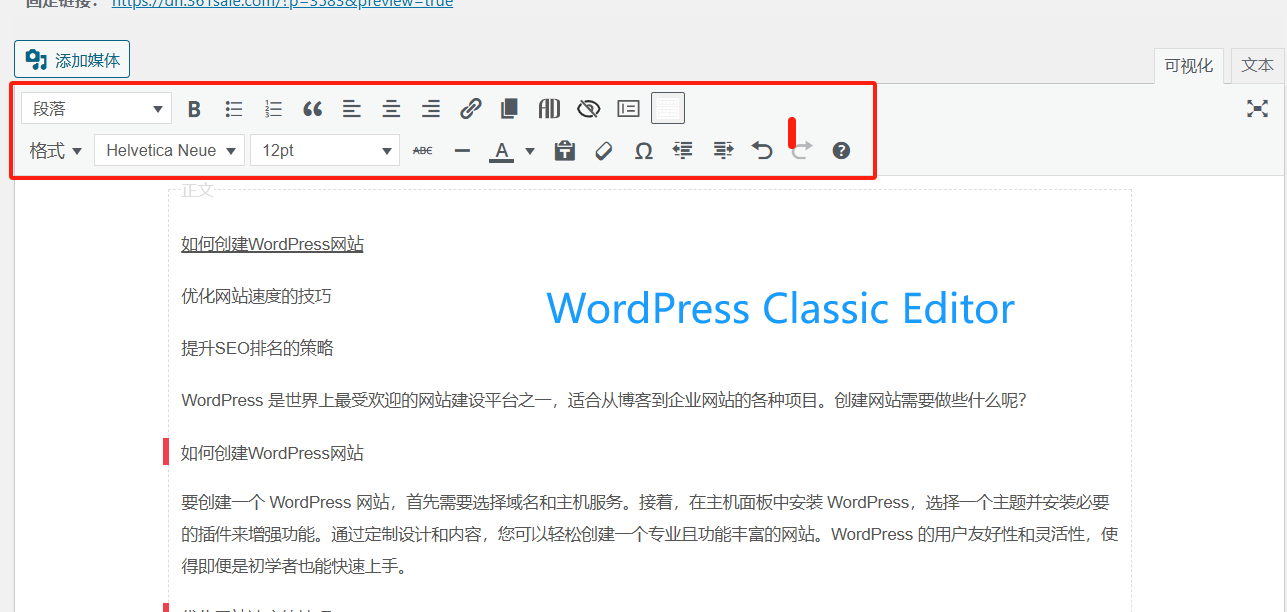Insert a hyperlink

coord(469,108)
